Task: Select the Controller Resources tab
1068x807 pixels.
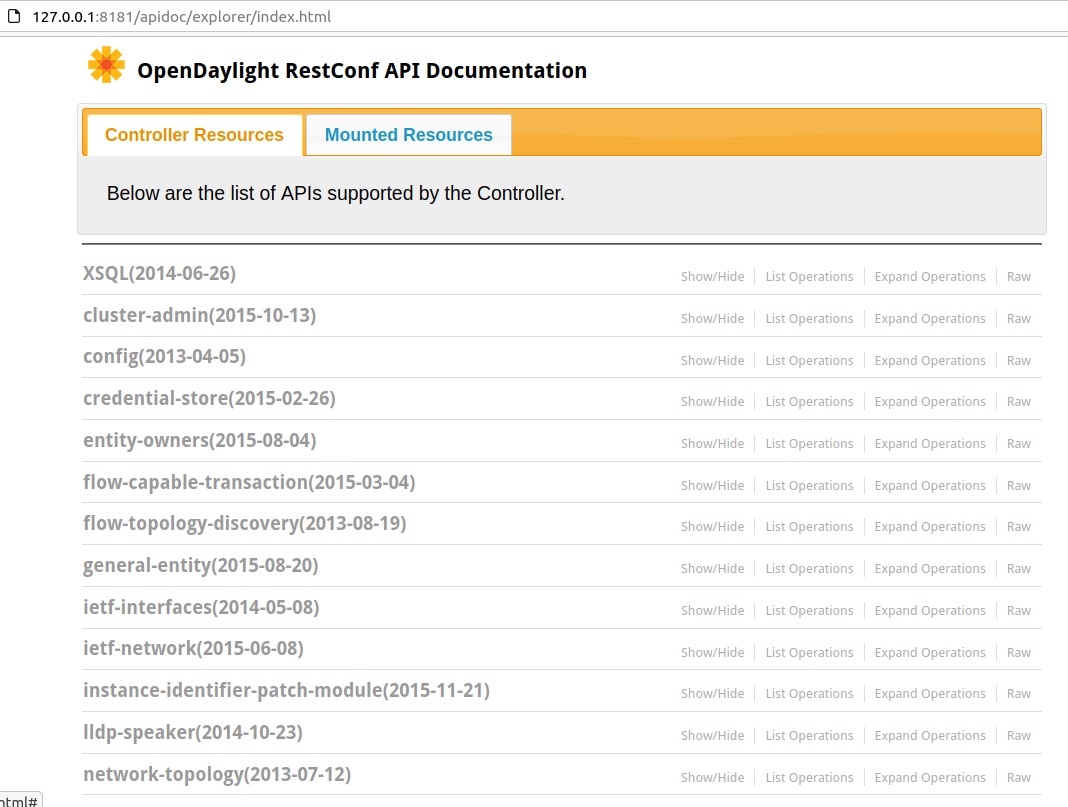Action: click(x=194, y=135)
